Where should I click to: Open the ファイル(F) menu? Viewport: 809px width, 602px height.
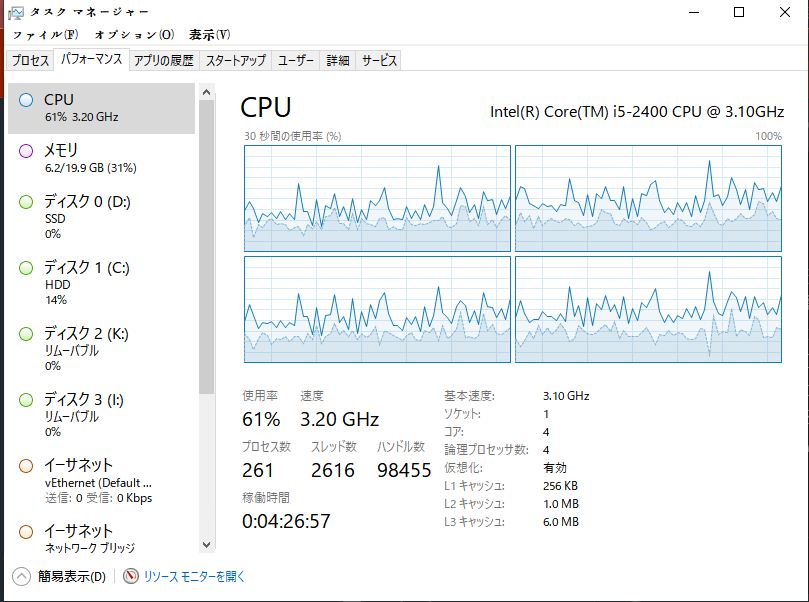(x=45, y=35)
